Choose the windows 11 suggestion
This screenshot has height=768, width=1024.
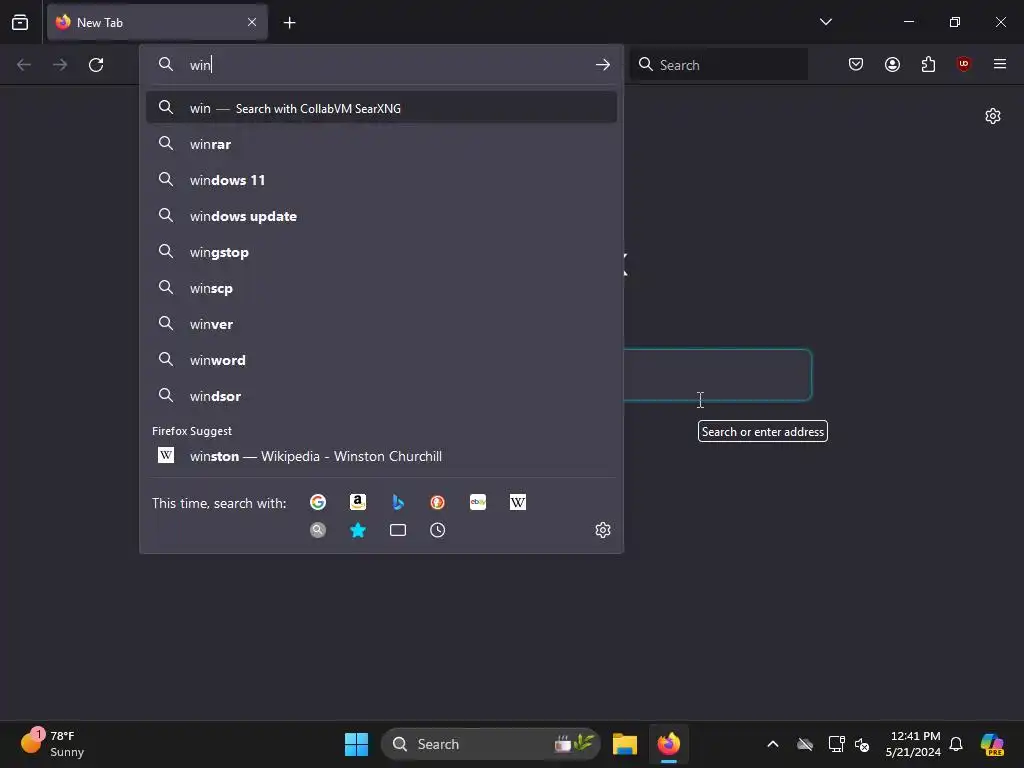(x=381, y=180)
